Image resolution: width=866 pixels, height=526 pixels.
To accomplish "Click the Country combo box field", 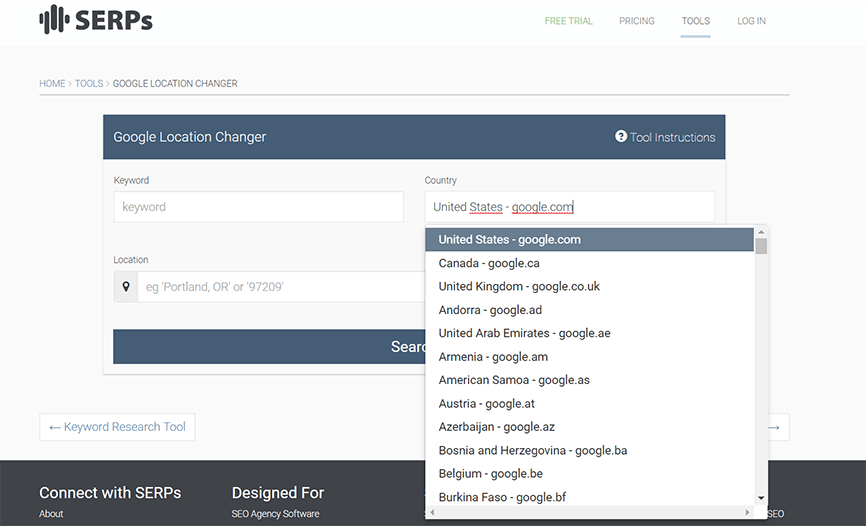I will click(569, 207).
